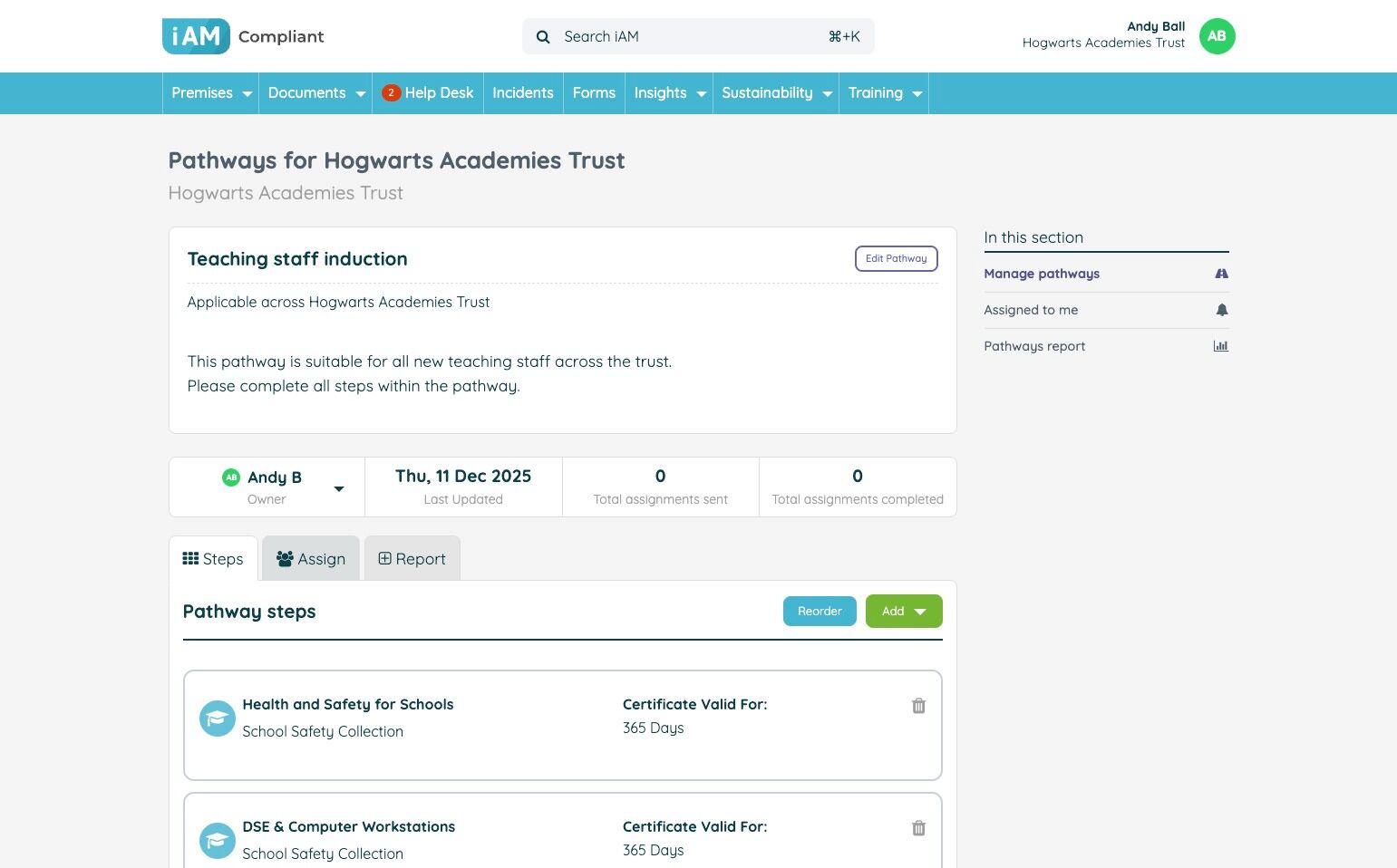Open the AB user avatar

pyautogui.click(x=1217, y=36)
